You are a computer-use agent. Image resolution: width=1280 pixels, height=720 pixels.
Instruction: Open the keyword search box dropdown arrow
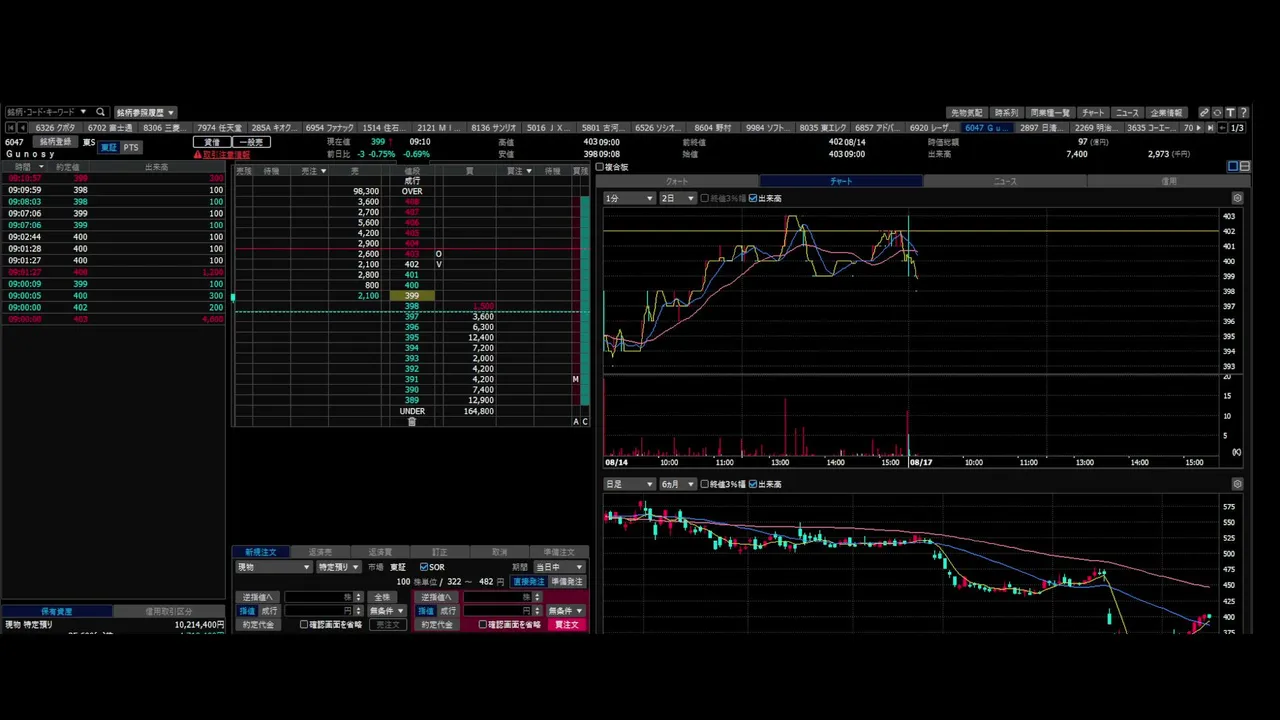(x=84, y=112)
